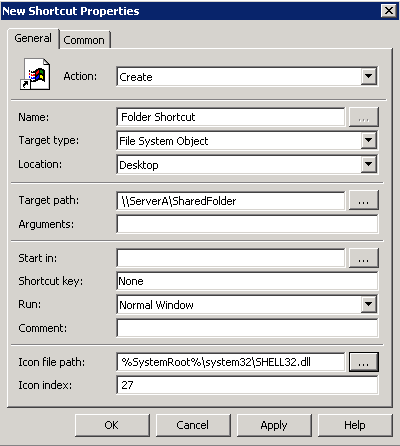
Task: Open the Location dropdown list
Action: click(369, 164)
